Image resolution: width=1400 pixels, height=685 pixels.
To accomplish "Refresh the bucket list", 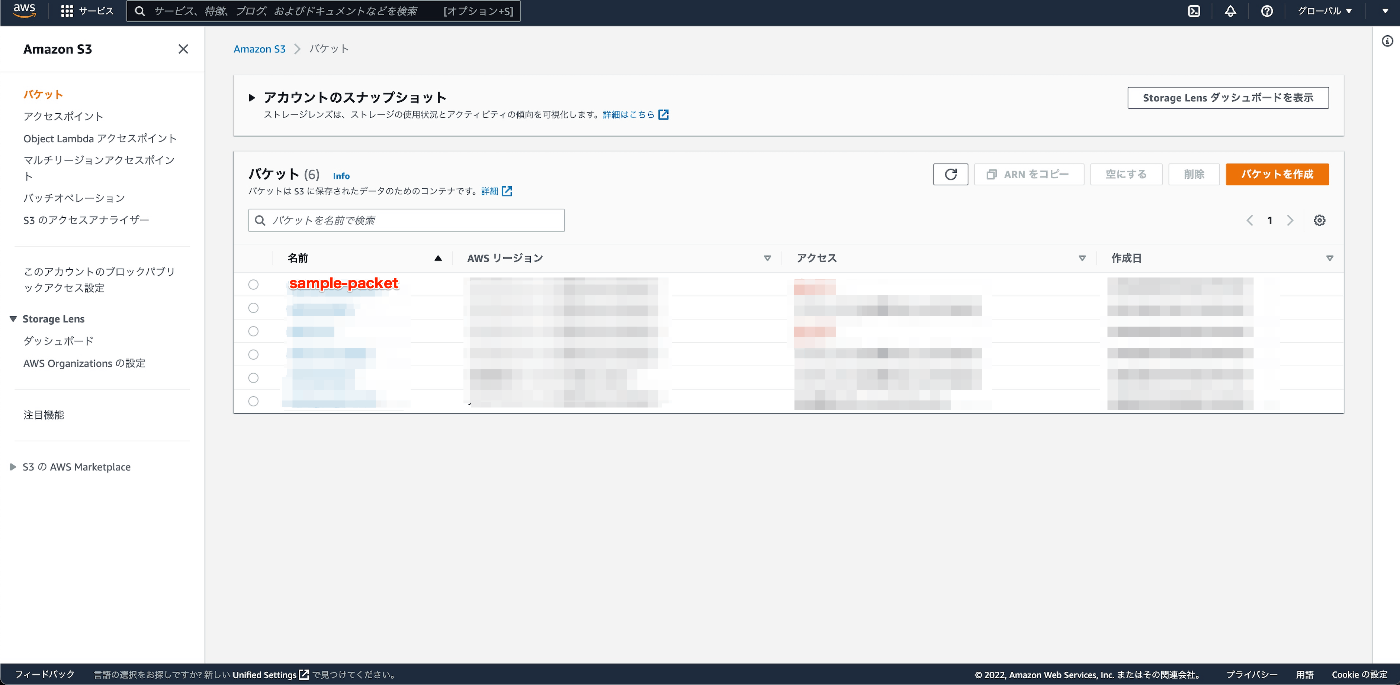I will click(951, 174).
